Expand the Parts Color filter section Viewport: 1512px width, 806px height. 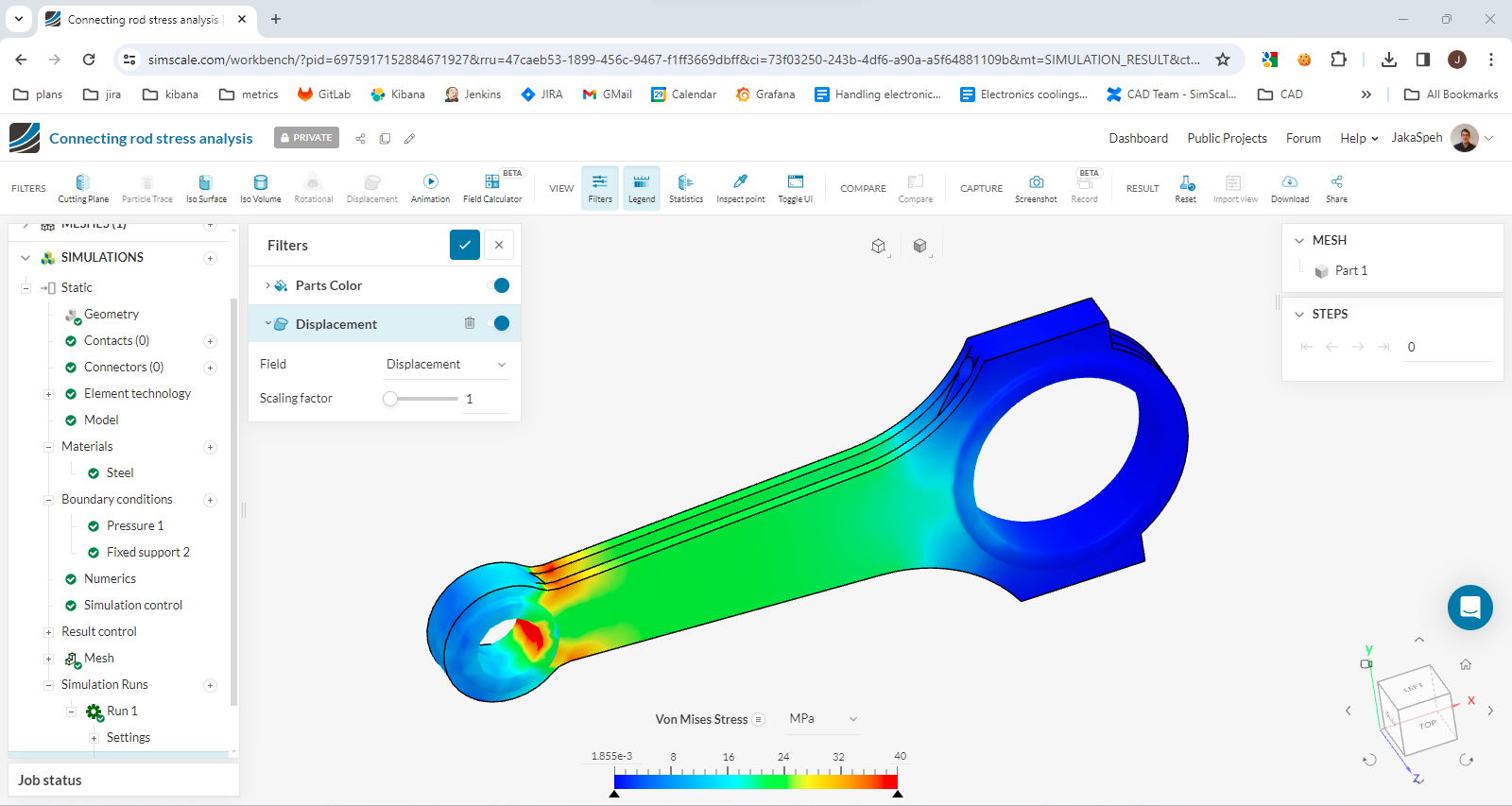(268, 285)
